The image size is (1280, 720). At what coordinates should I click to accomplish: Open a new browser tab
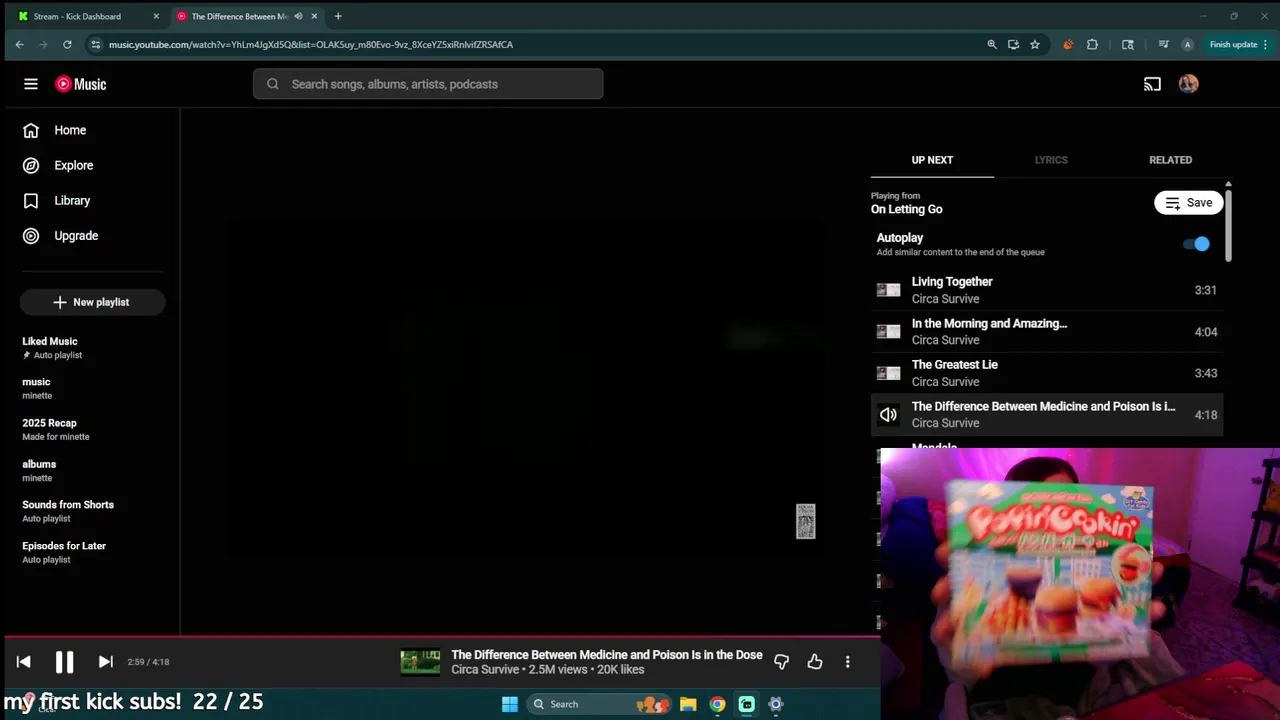[x=338, y=16]
